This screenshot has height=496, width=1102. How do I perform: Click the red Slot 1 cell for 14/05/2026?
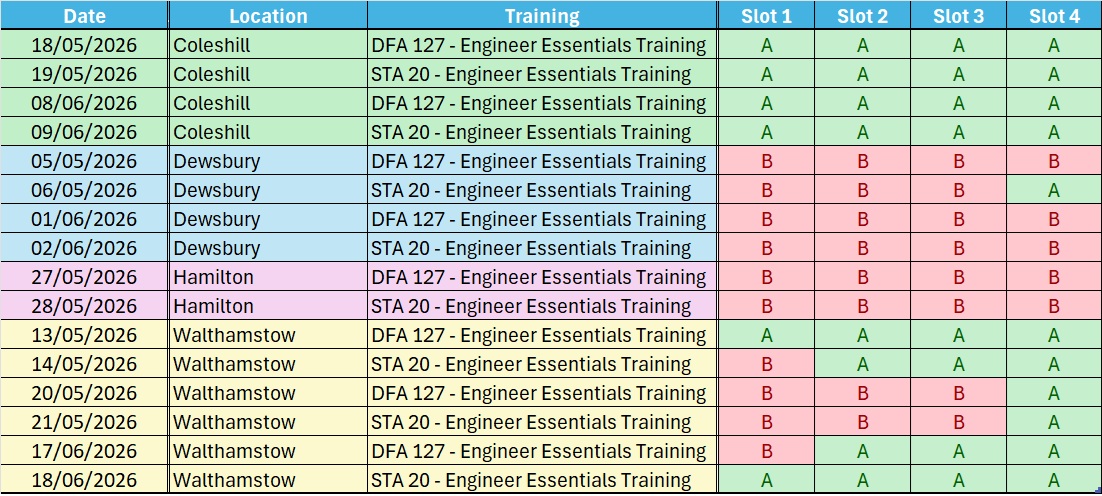point(766,364)
